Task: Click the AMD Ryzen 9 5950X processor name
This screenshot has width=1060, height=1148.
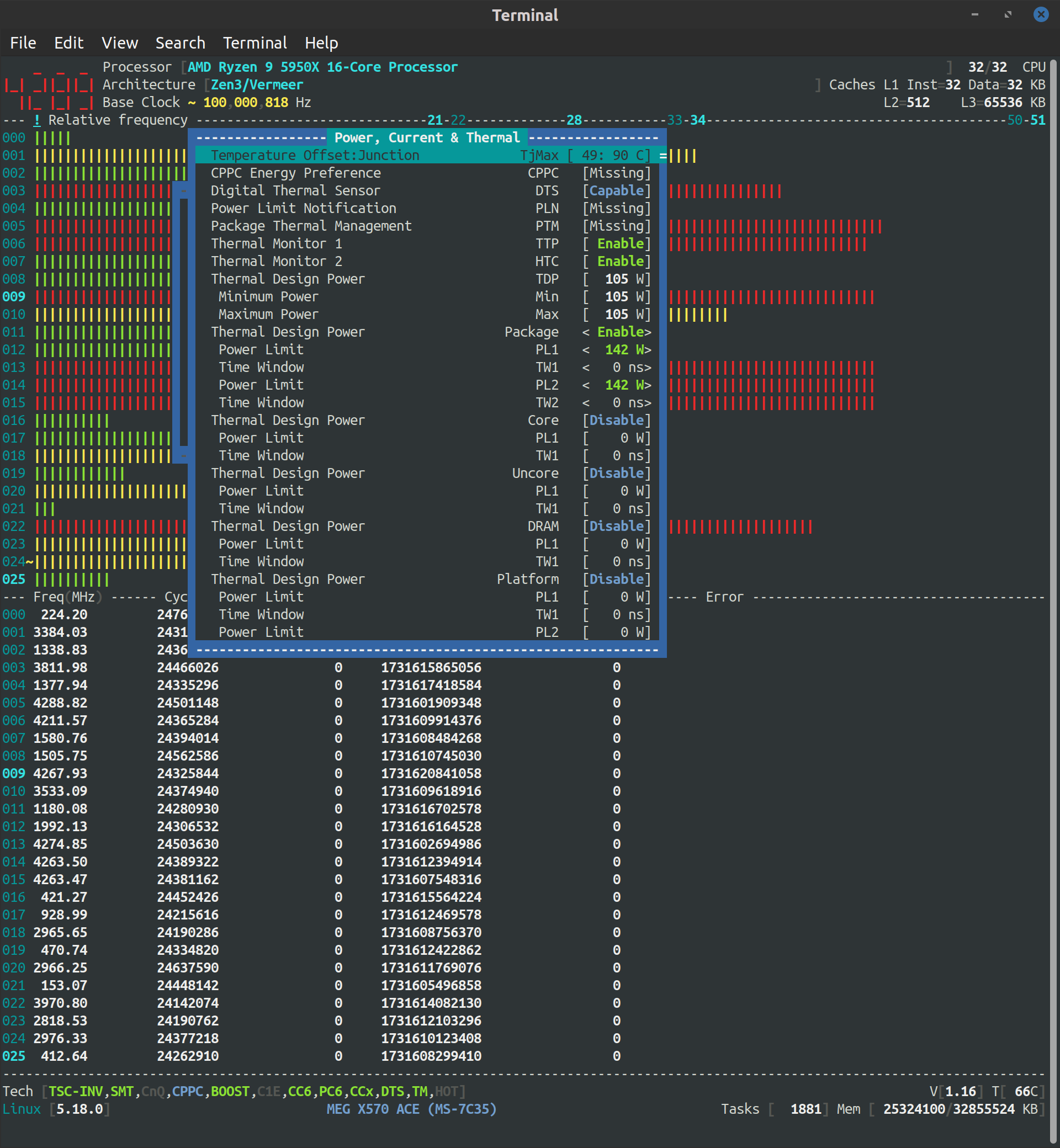Action: pos(322,67)
